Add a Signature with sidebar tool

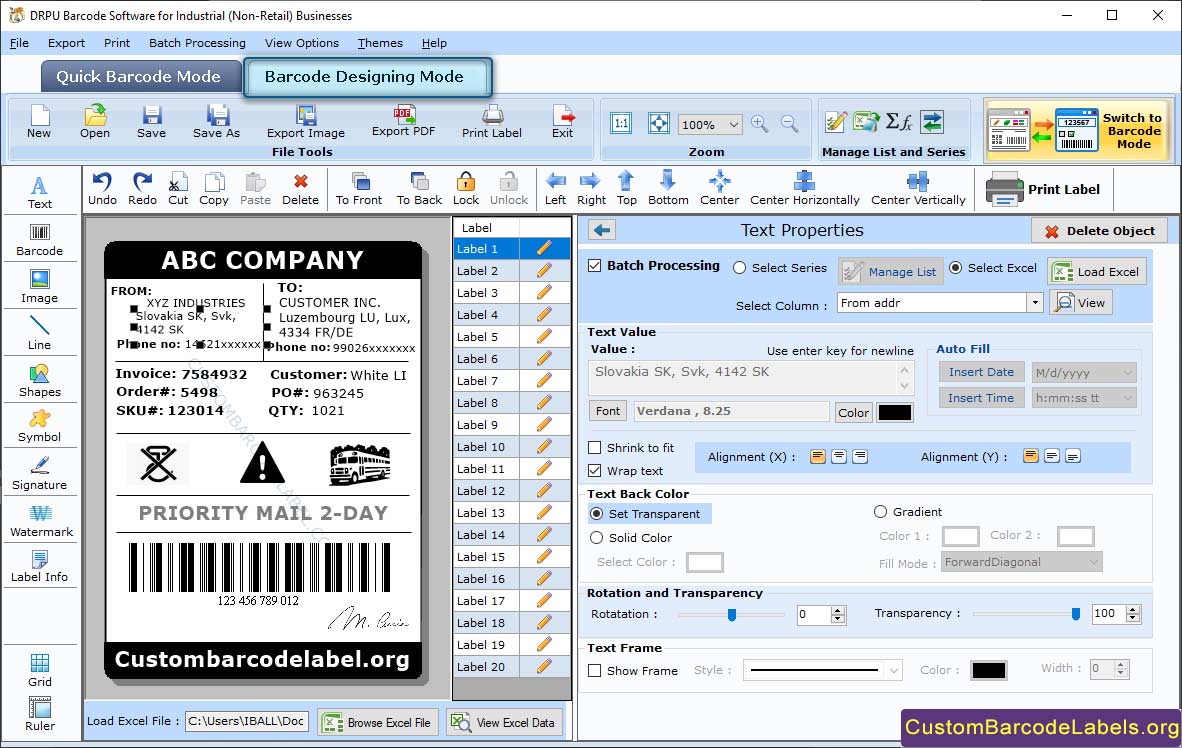point(39,474)
